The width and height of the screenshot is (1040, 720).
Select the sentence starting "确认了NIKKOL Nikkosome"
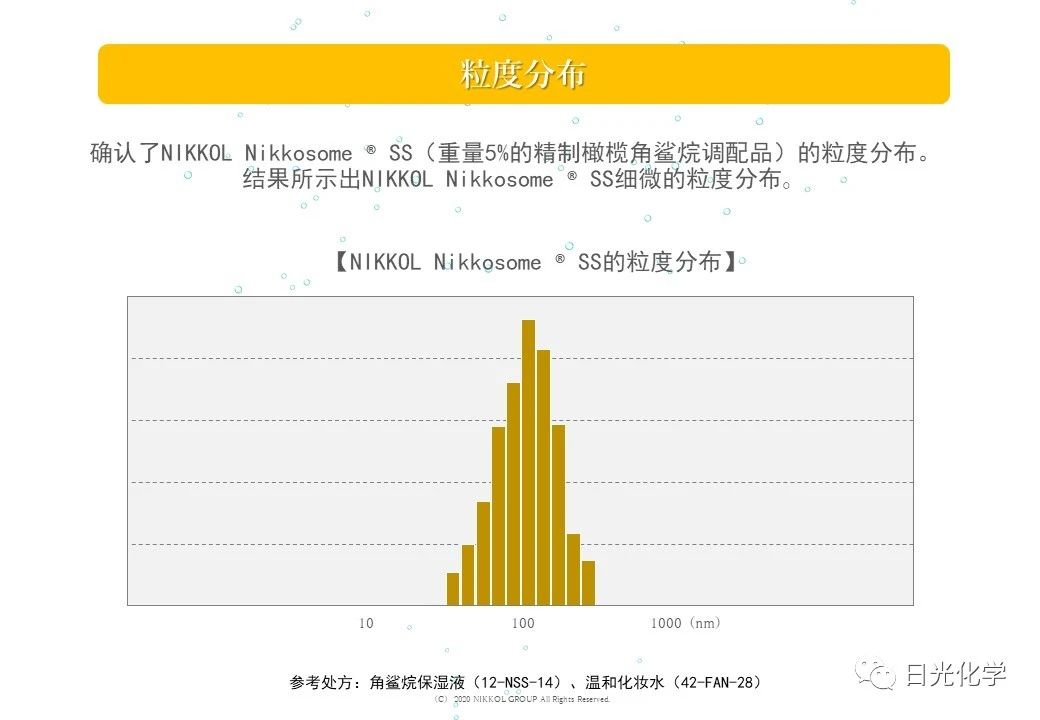[511, 153]
